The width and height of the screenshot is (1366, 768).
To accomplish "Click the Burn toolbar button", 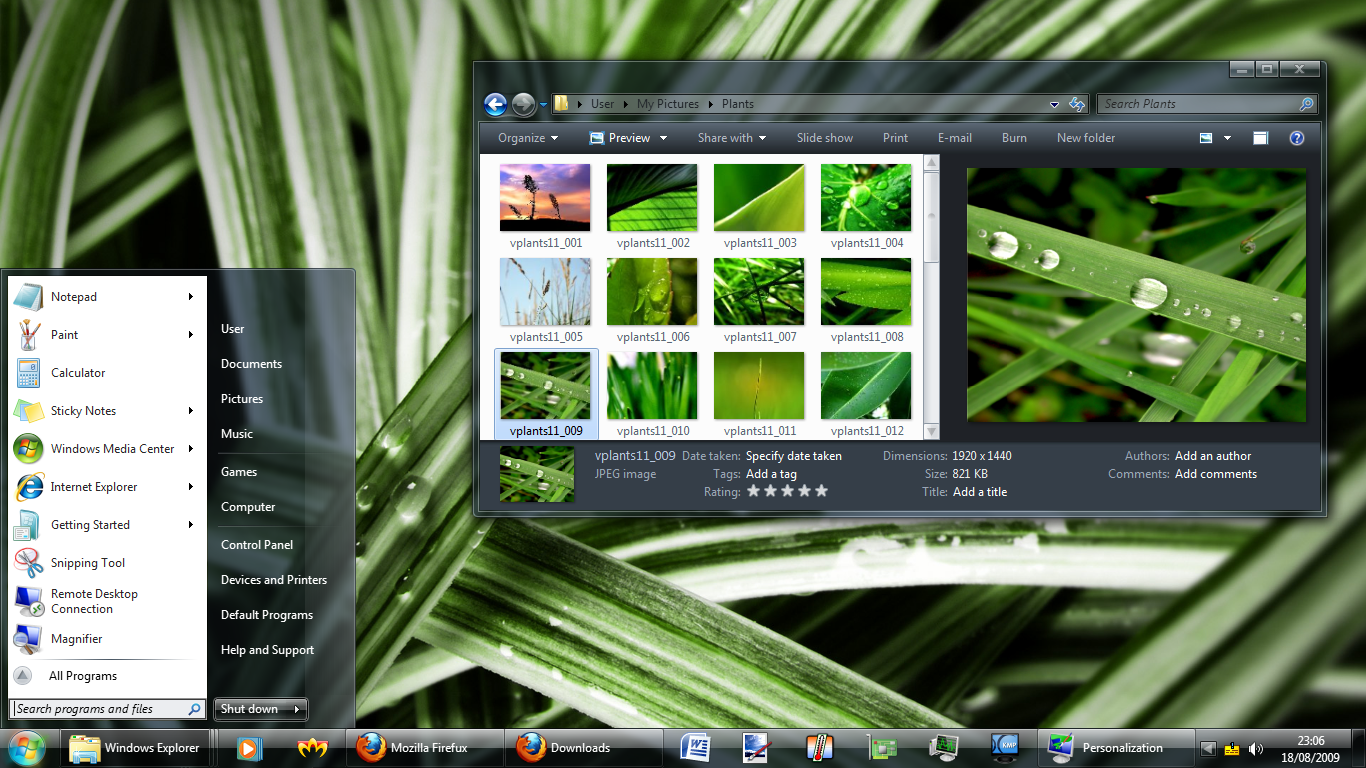I will [x=1014, y=138].
